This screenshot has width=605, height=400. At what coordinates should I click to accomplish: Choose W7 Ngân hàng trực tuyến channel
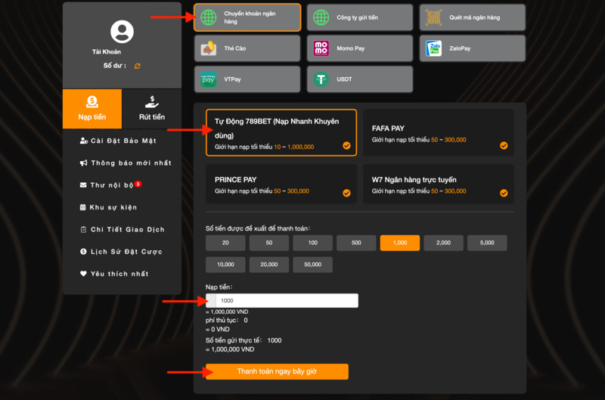pos(438,184)
